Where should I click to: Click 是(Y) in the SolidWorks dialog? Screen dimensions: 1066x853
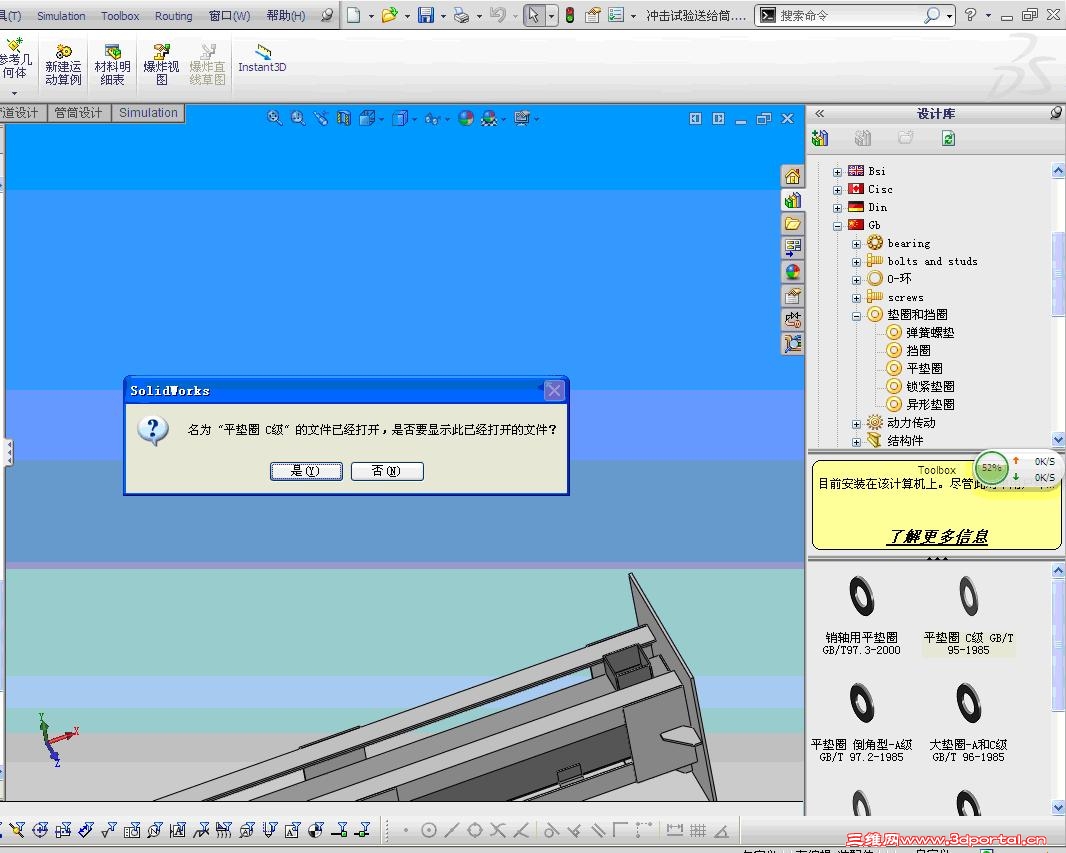[306, 471]
